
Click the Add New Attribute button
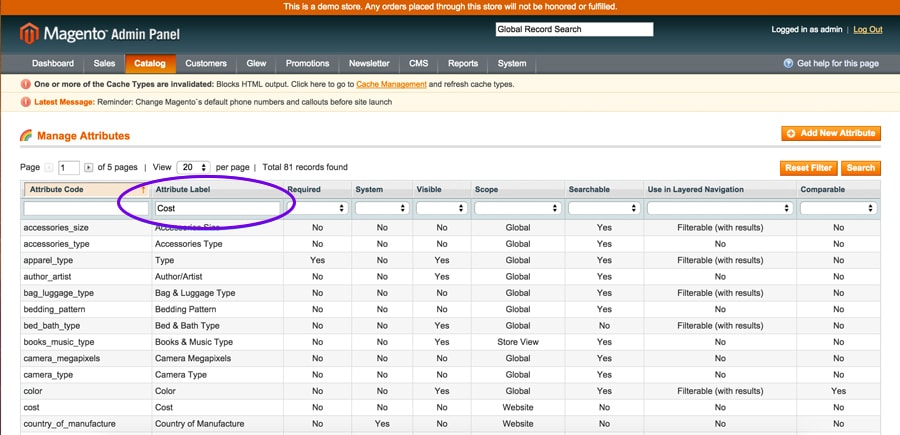[831, 133]
